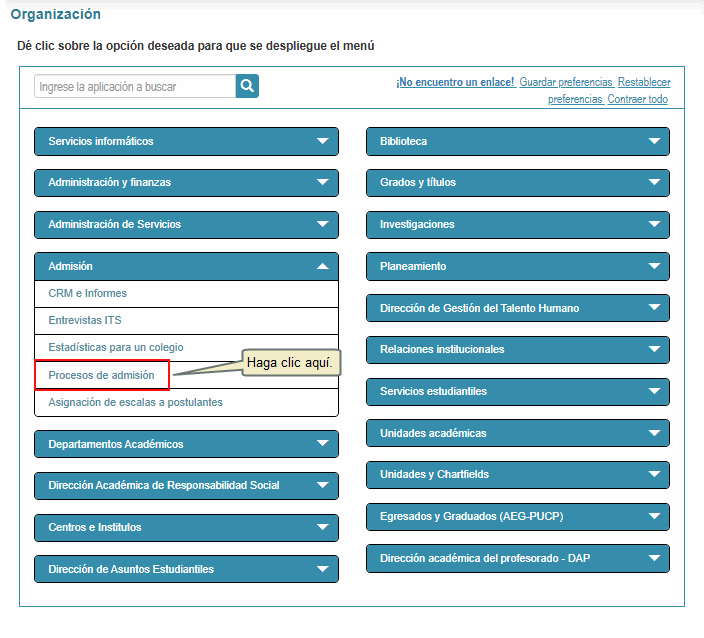The width and height of the screenshot is (704, 638).
Task: Expand Centros e Institutos arrow
Action: (x=322, y=527)
